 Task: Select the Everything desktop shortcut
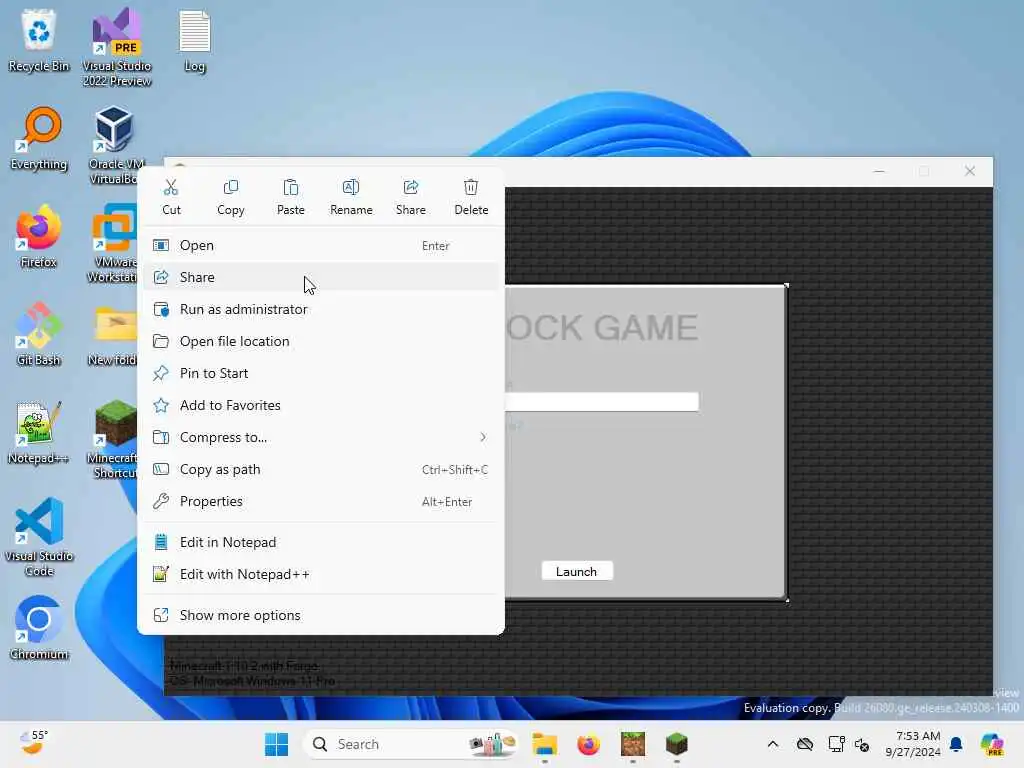point(39,138)
